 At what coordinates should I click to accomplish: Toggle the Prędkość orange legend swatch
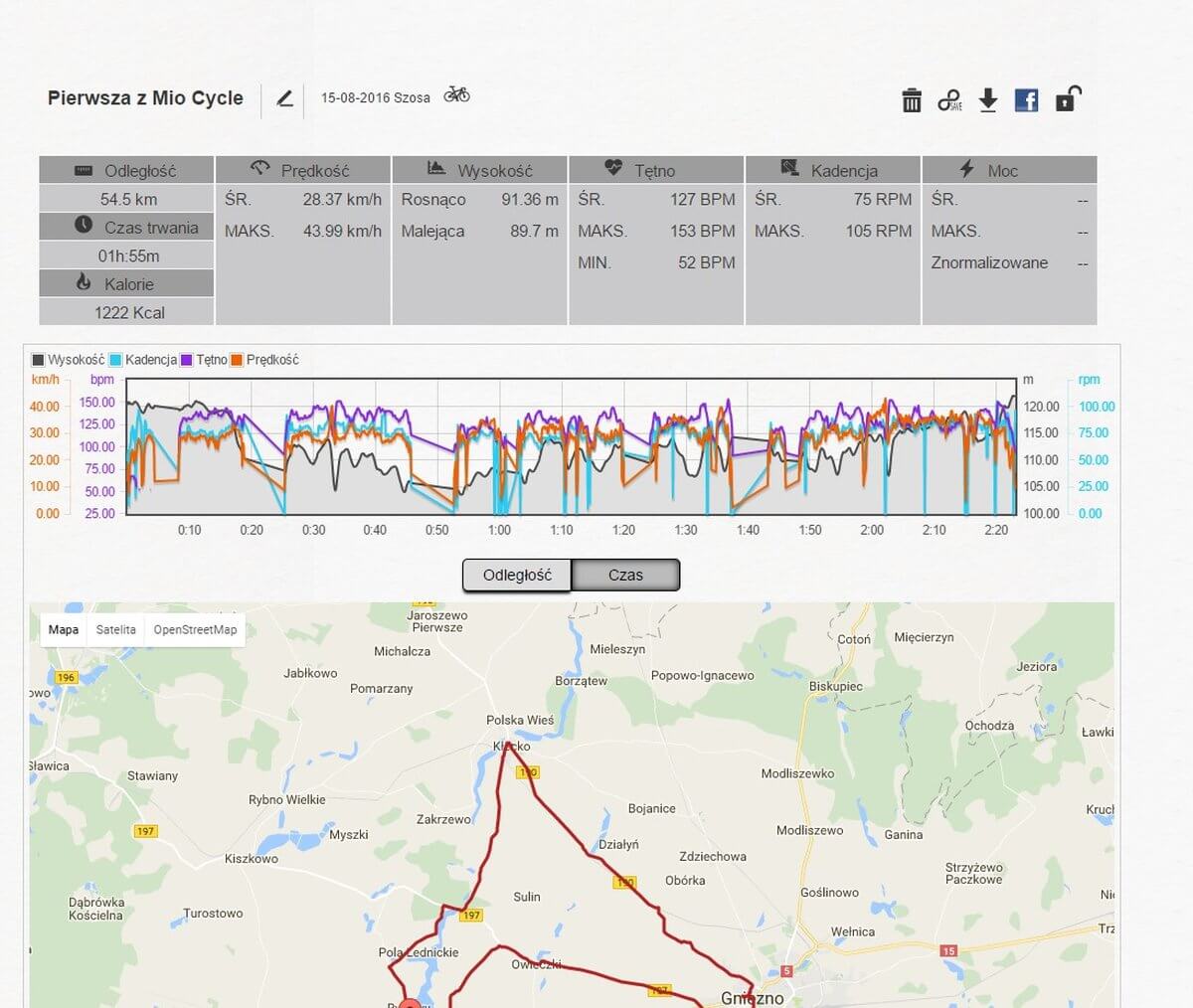237,360
